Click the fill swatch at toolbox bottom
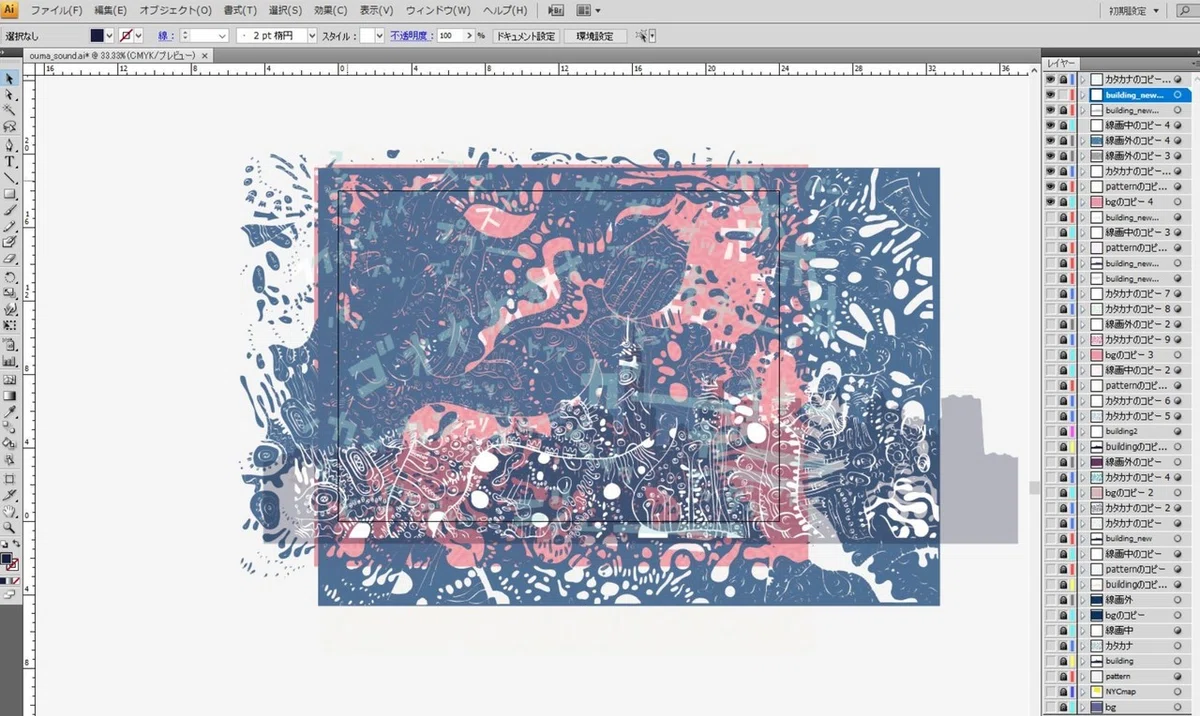This screenshot has height=716, width=1200. [7, 558]
